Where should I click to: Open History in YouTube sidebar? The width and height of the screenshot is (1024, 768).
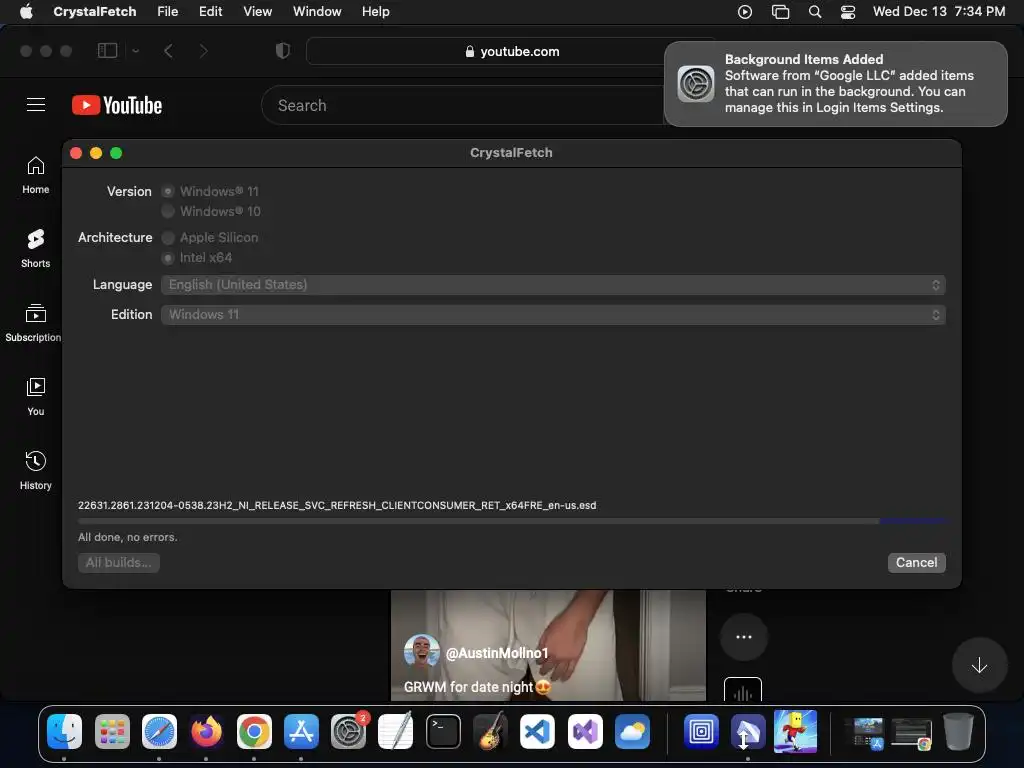(x=35, y=470)
